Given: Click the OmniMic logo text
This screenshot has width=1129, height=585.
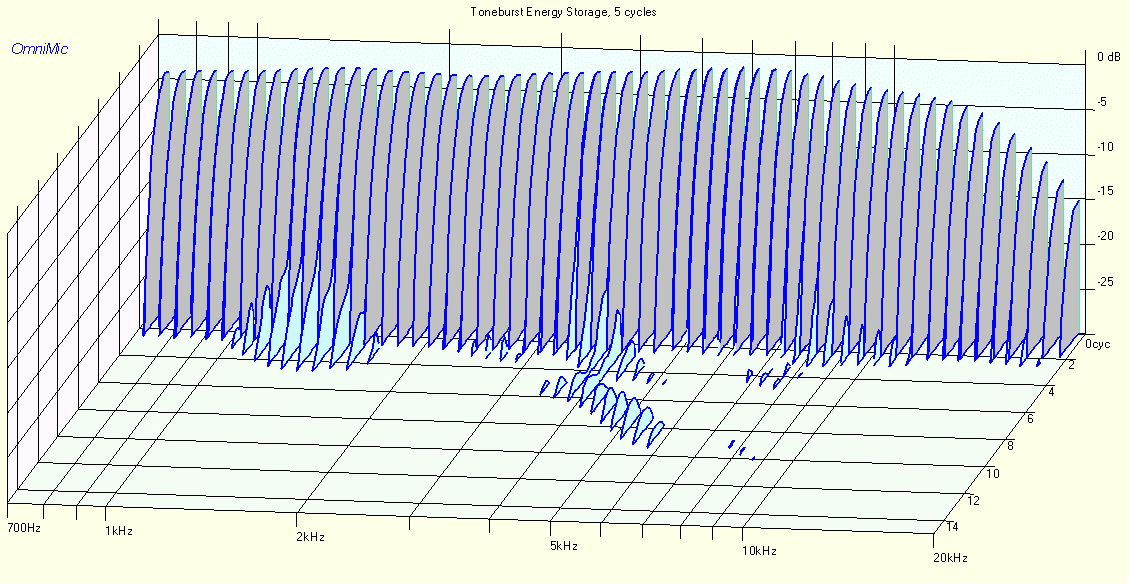Looking at the screenshot, I should [40, 49].
